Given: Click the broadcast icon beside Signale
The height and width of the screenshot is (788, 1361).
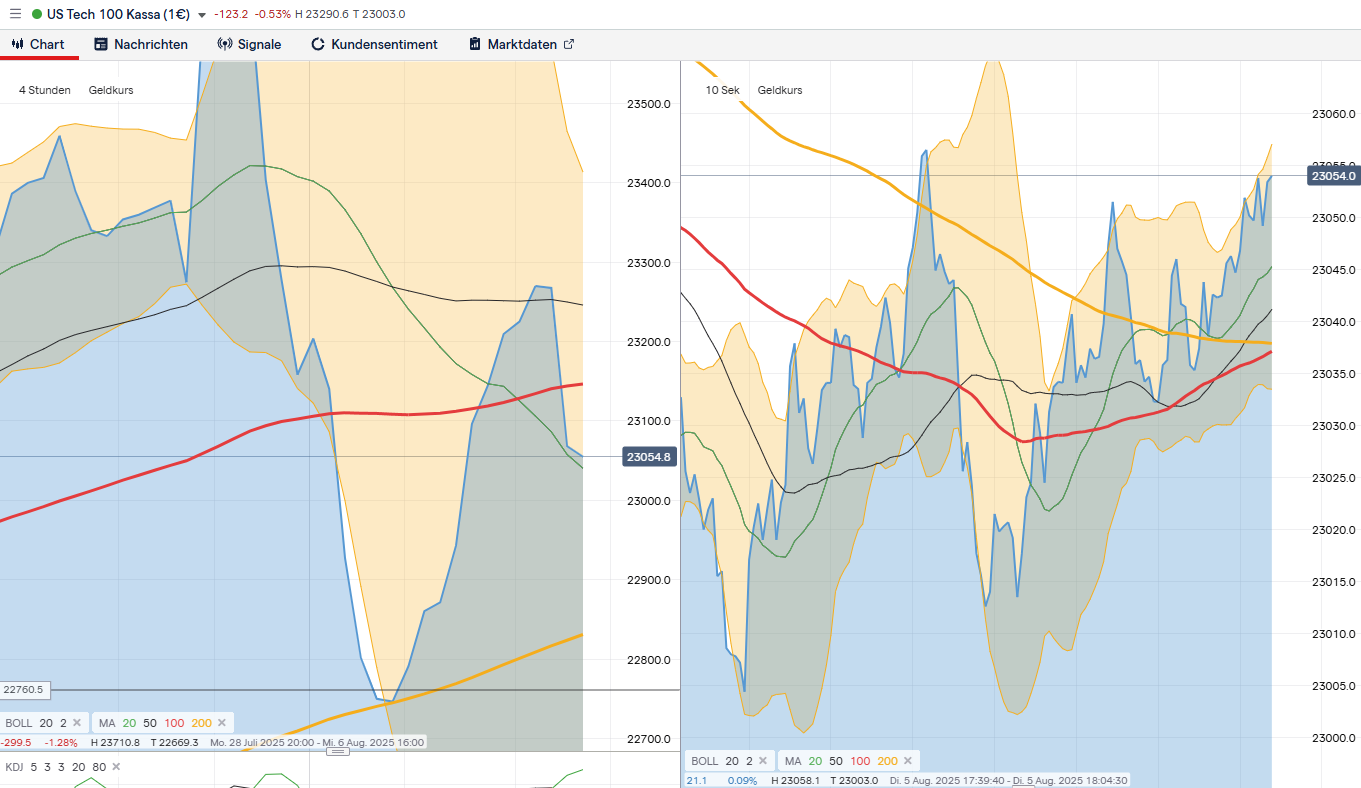Looking at the screenshot, I should pyautogui.click(x=225, y=44).
